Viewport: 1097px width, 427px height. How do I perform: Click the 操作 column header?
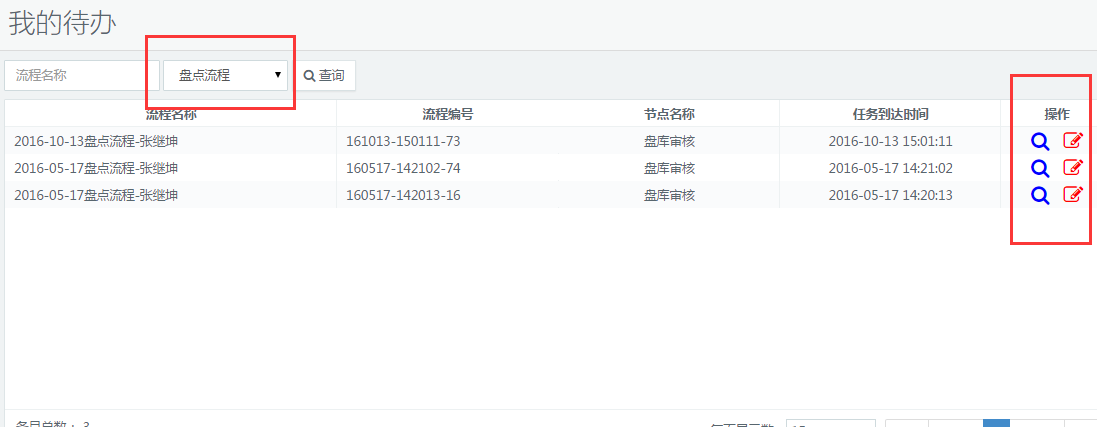(x=1056, y=114)
